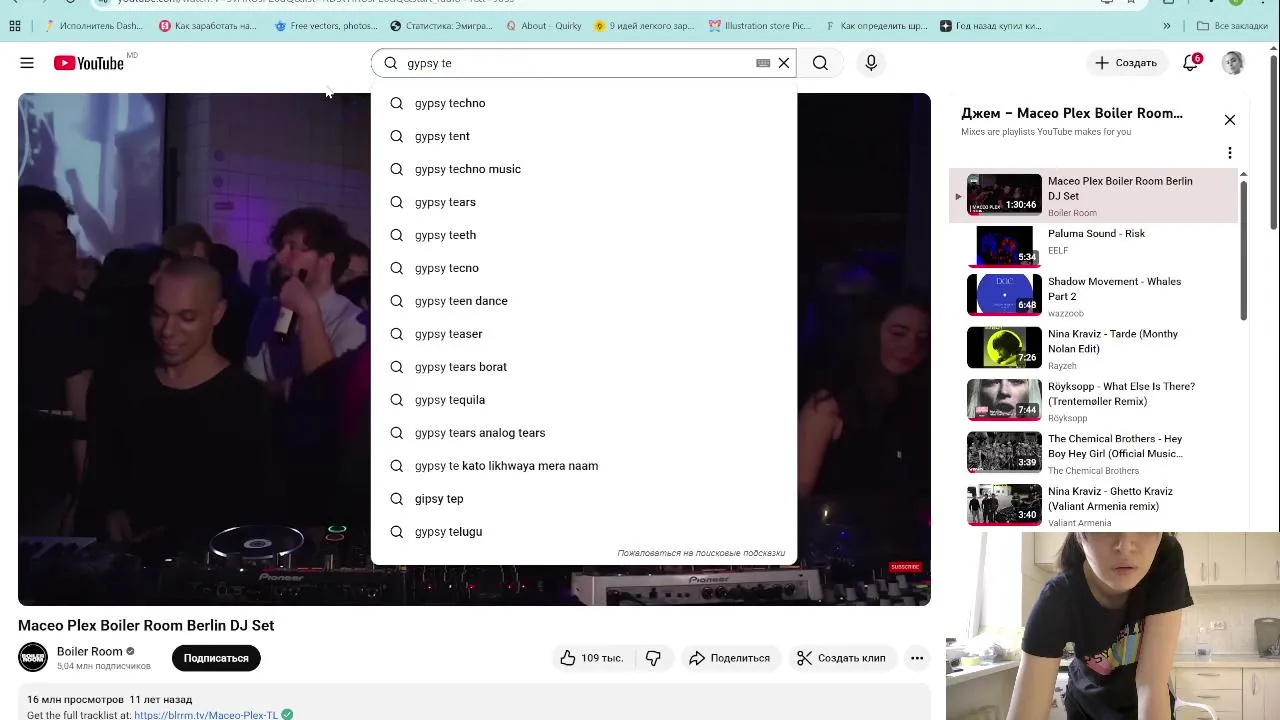Image resolution: width=1280 pixels, height=720 pixels.
Task: Choose suggestion gypsy tears borat
Action: click(x=584, y=367)
